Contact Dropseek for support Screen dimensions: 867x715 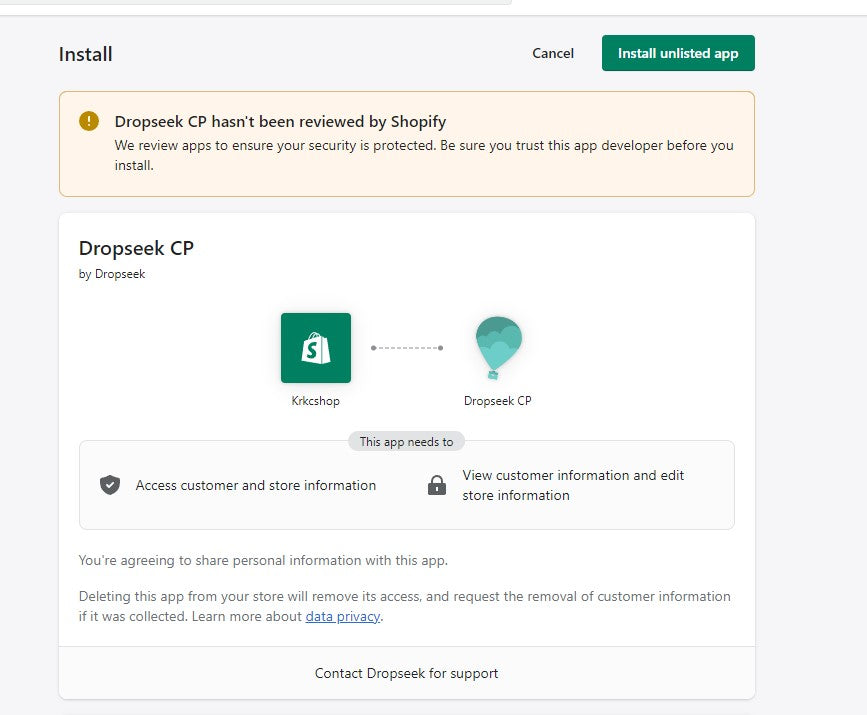(406, 673)
